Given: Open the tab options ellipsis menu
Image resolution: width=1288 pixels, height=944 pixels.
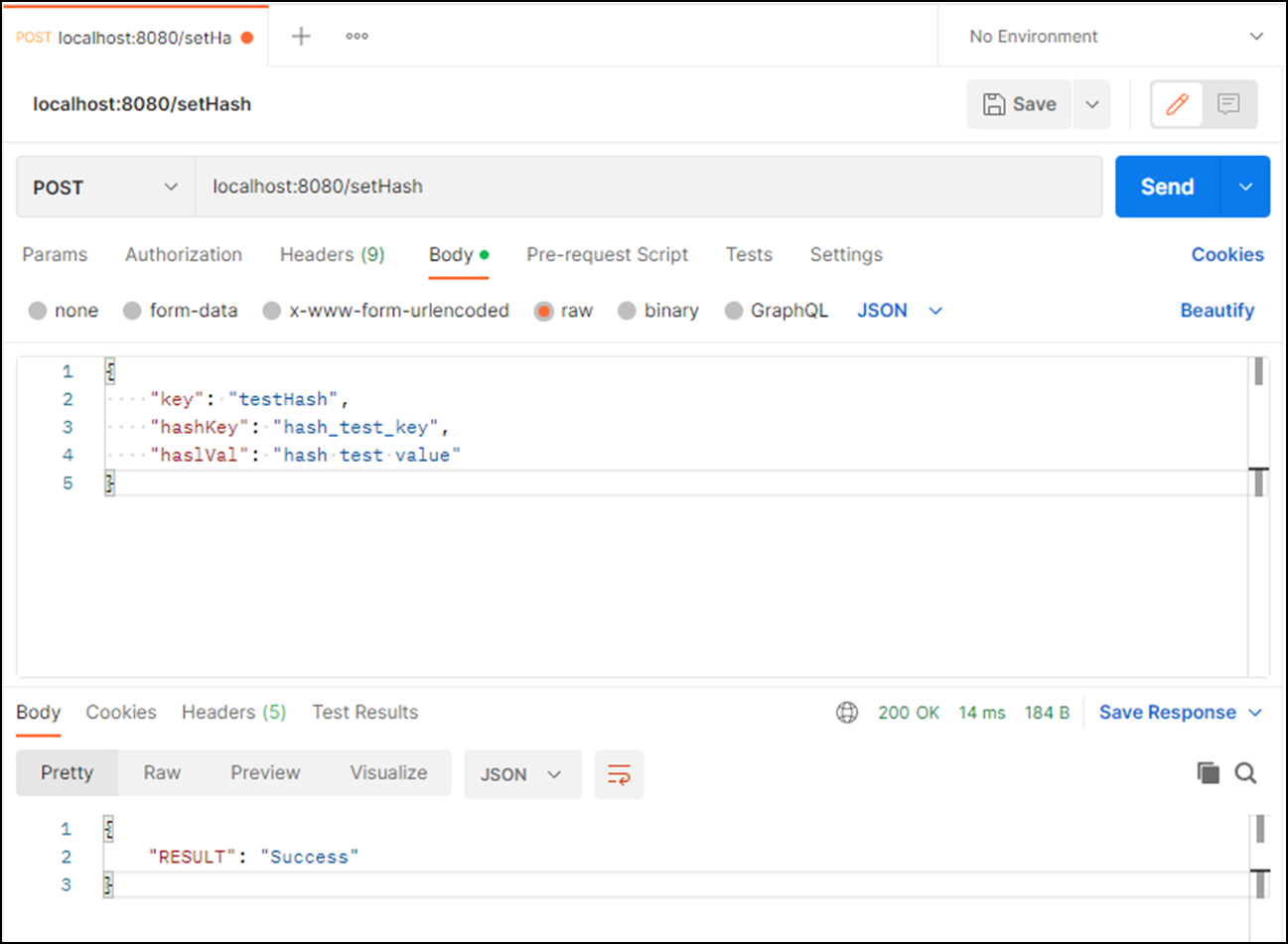Looking at the screenshot, I should 357,37.
